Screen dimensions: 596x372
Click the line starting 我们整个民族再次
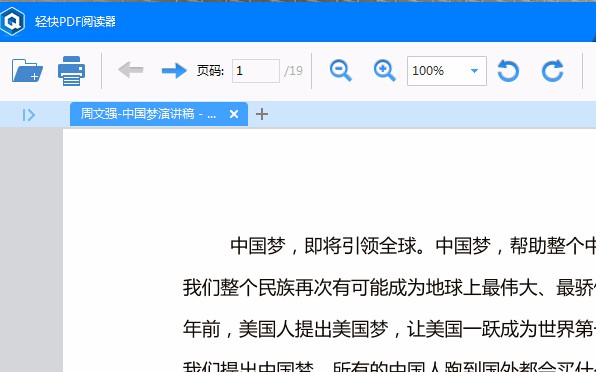click(x=389, y=288)
